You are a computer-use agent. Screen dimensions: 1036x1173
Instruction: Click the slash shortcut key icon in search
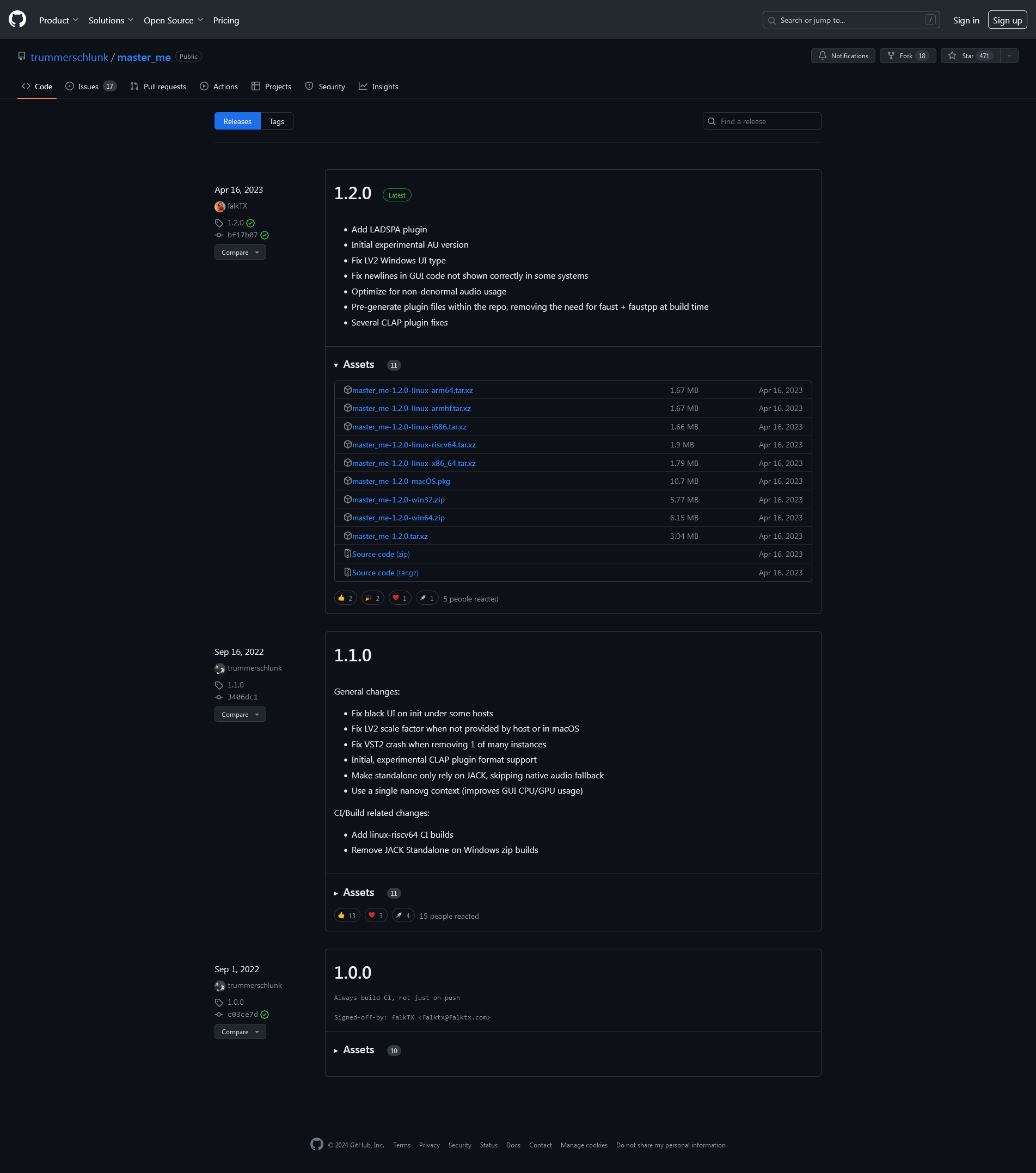click(x=930, y=20)
